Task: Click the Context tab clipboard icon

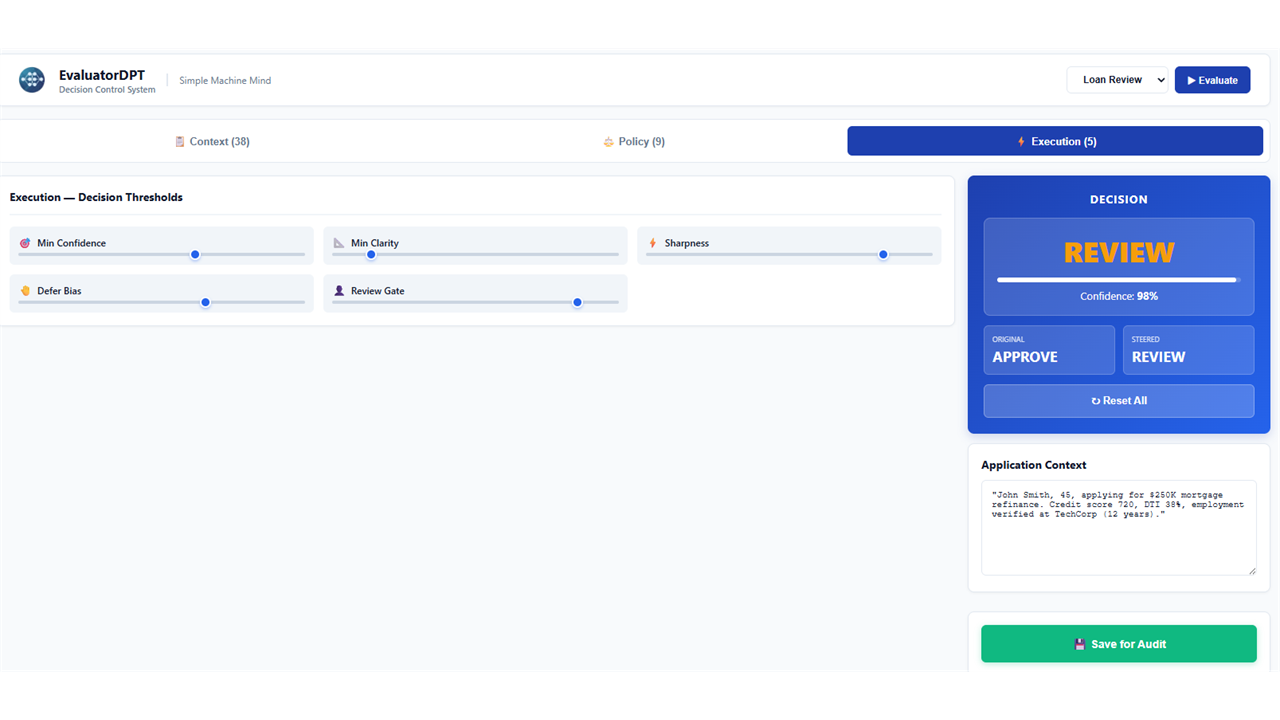Action: (180, 142)
